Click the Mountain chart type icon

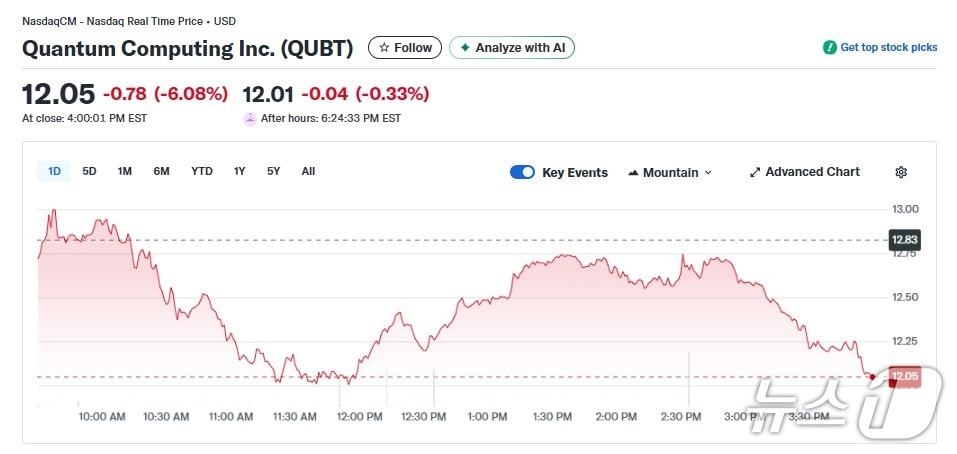[633, 172]
